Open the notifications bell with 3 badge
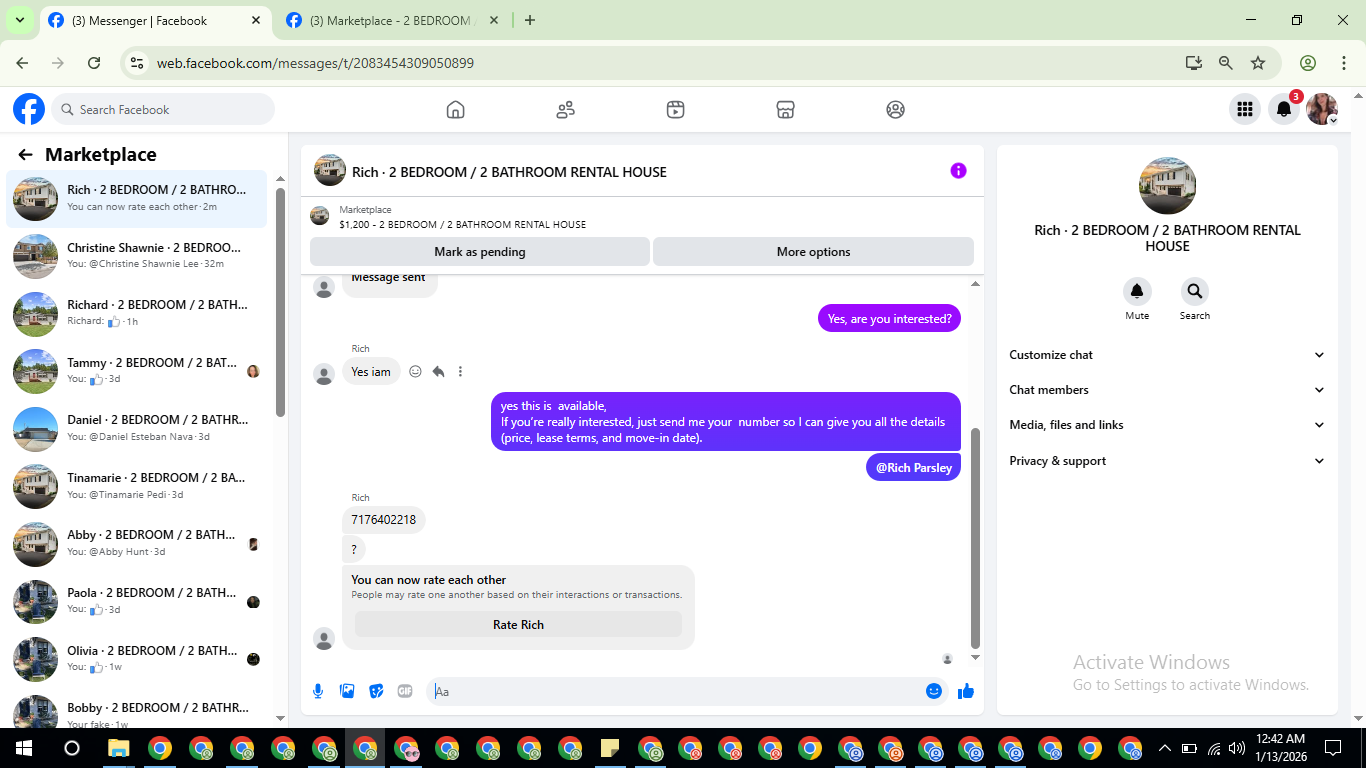1366x768 pixels. [x=1284, y=110]
